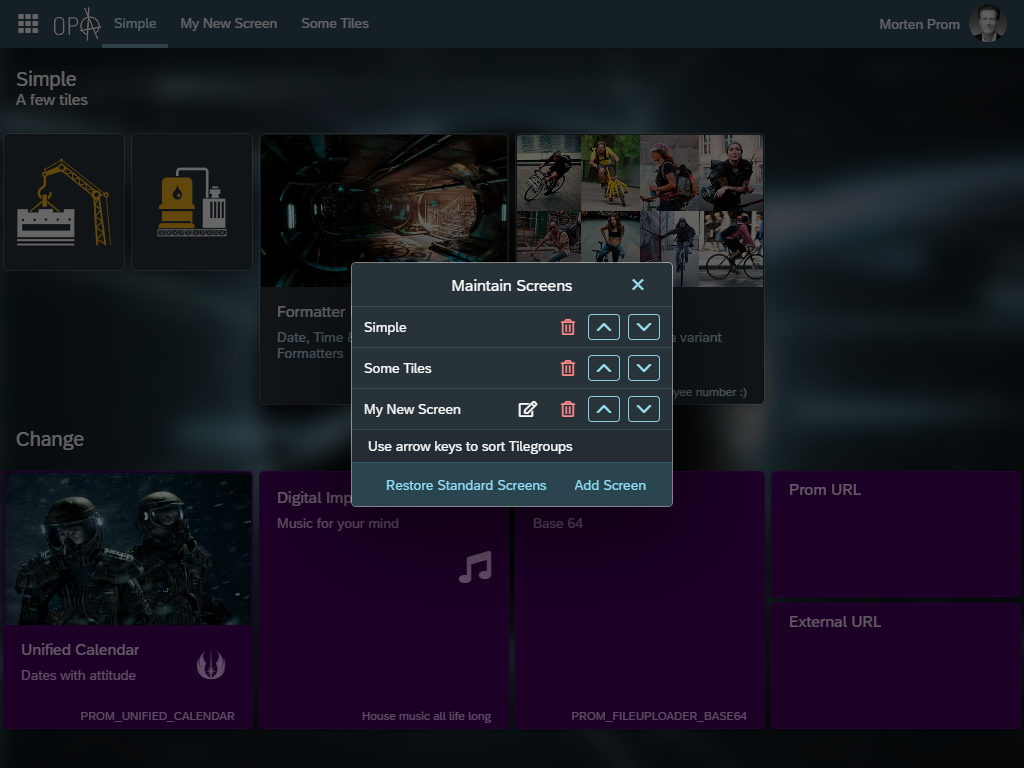Open the Unified Calendar tile

(128, 600)
